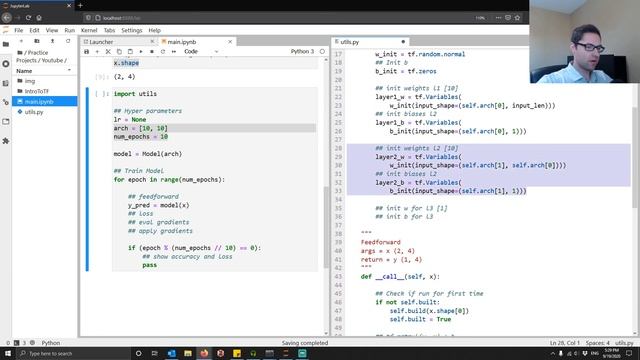Image resolution: width=640 pixels, height=360 pixels.
Task: Open the Settings menu
Action: coord(131,30)
